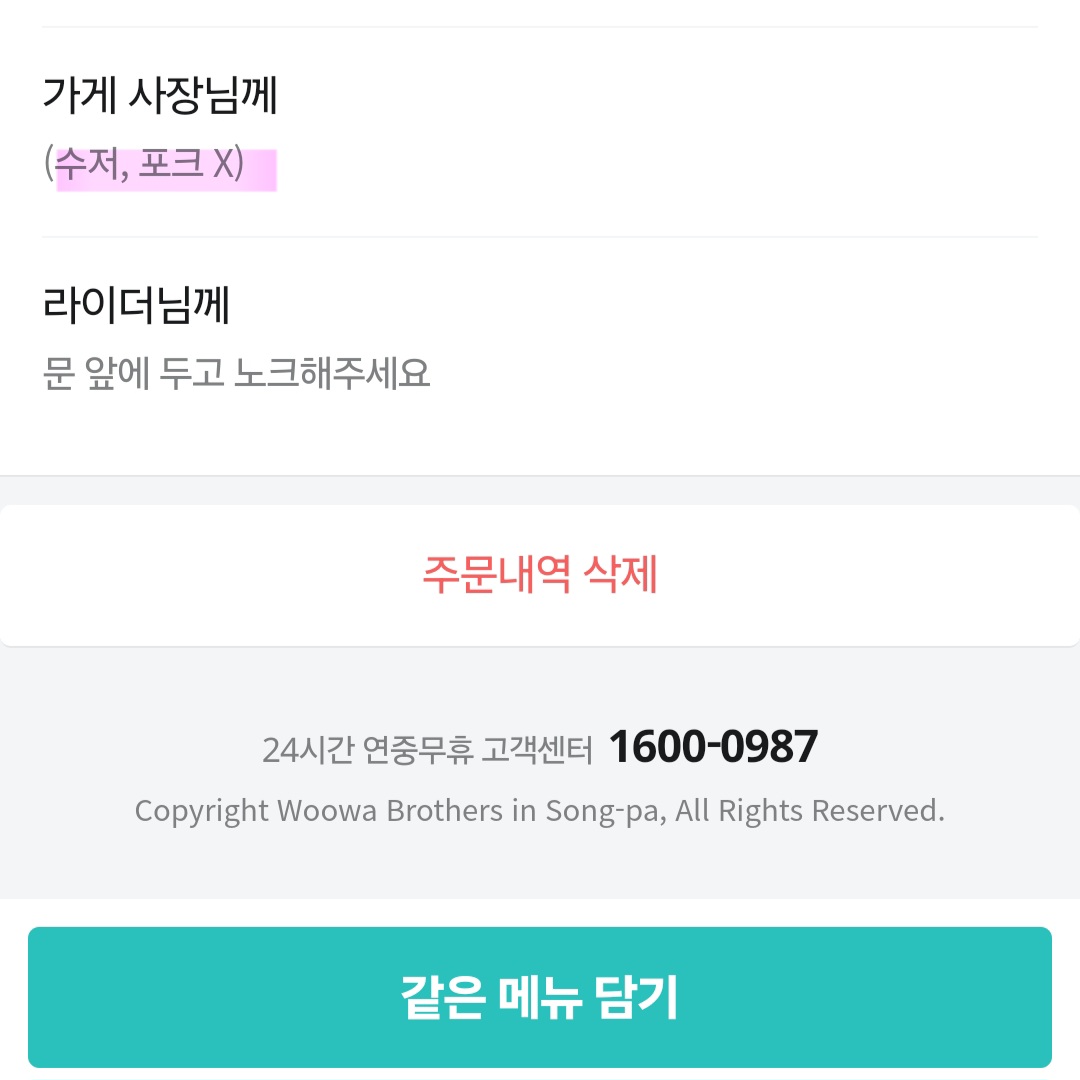Call customer center number 1600-0987
1080x1080 pixels.
point(713,747)
